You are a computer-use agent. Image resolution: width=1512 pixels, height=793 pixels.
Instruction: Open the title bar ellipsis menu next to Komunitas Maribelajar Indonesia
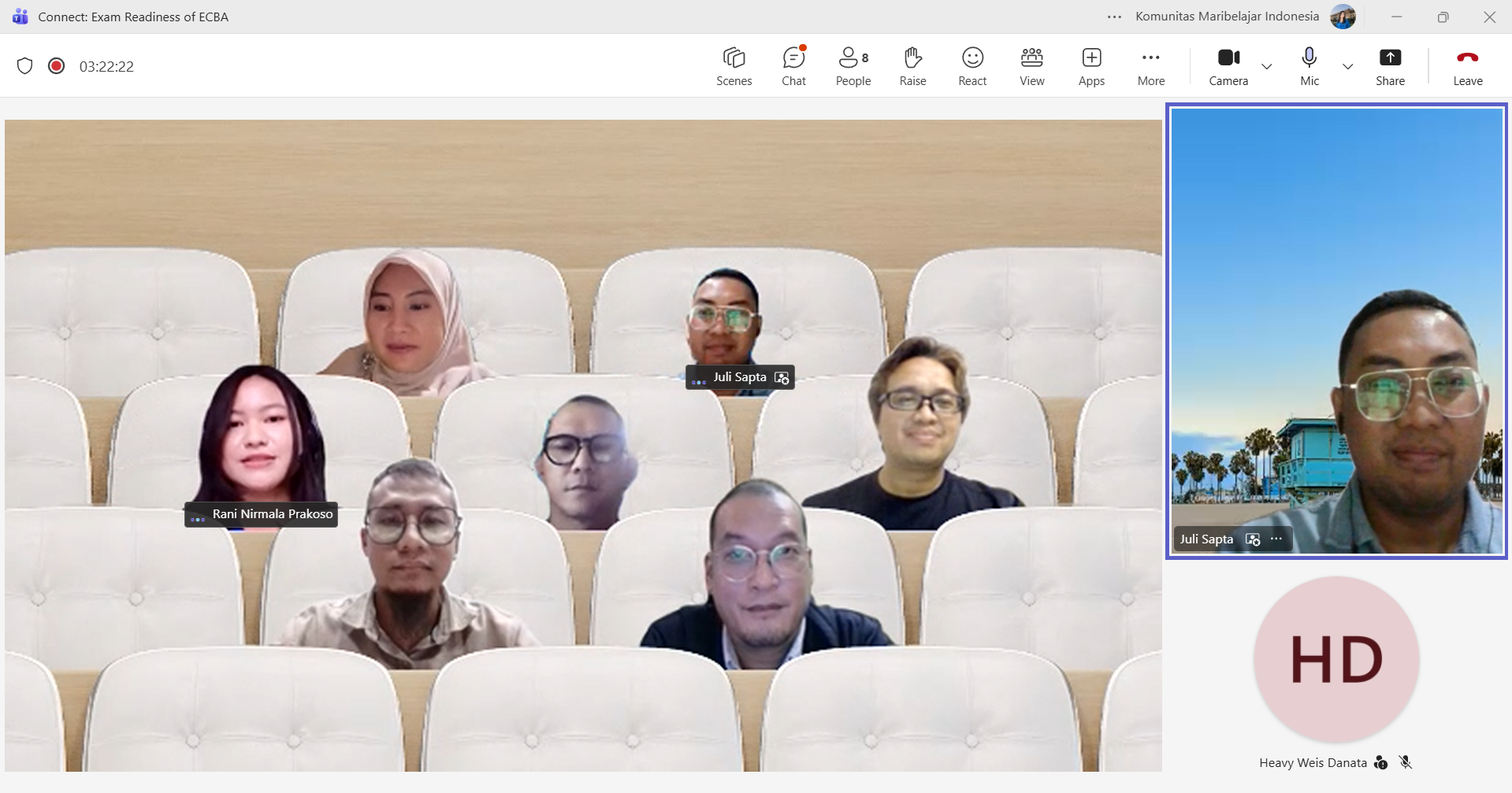tap(1113, 16)
